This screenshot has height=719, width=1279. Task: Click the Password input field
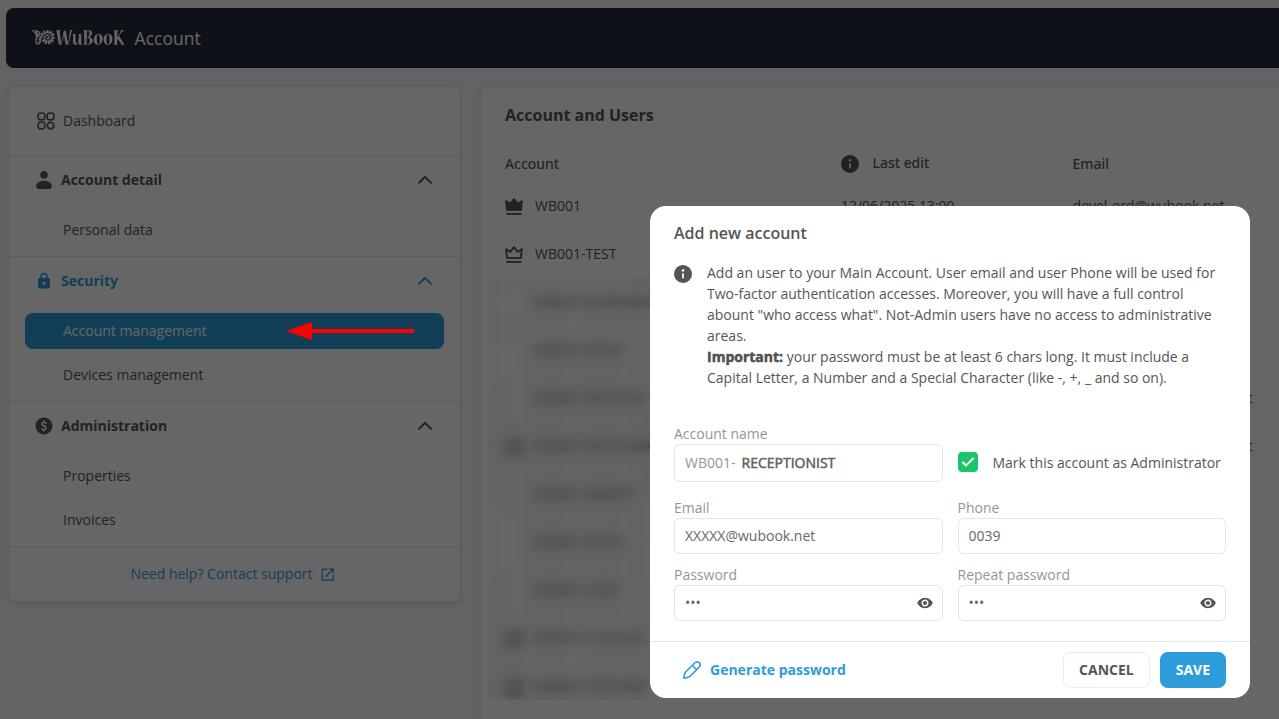click(808, 603)
